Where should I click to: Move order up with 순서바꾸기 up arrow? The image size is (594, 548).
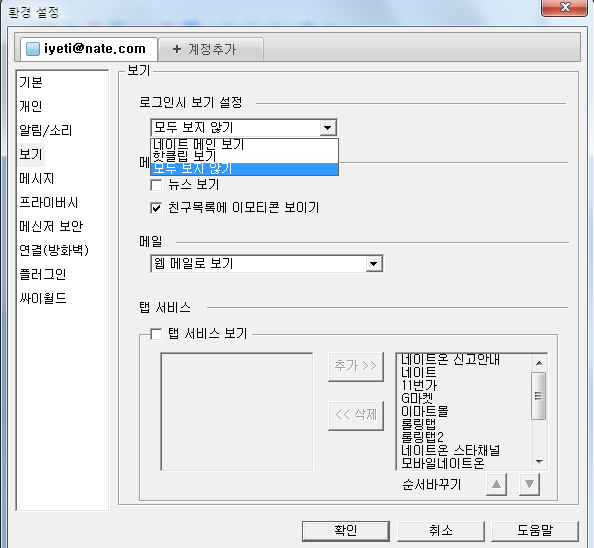coord(496,484)
